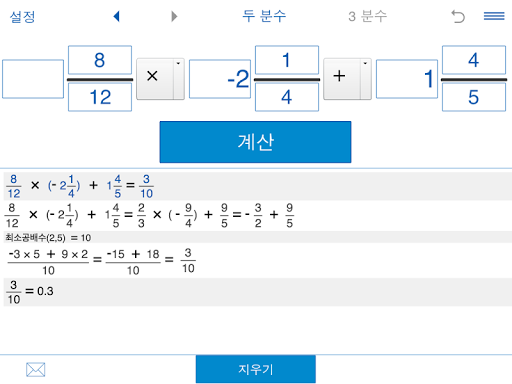512x384 pixels.
Task: Switch to the 두 분수 tab
Action: pos(264,16)
